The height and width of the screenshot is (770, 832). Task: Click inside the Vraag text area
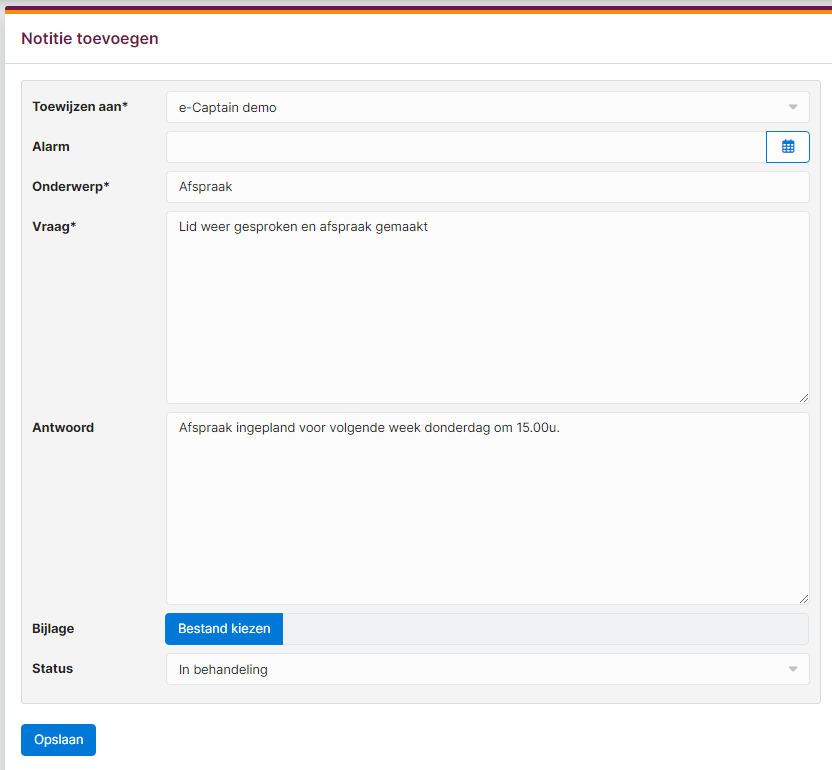[488, 308]
